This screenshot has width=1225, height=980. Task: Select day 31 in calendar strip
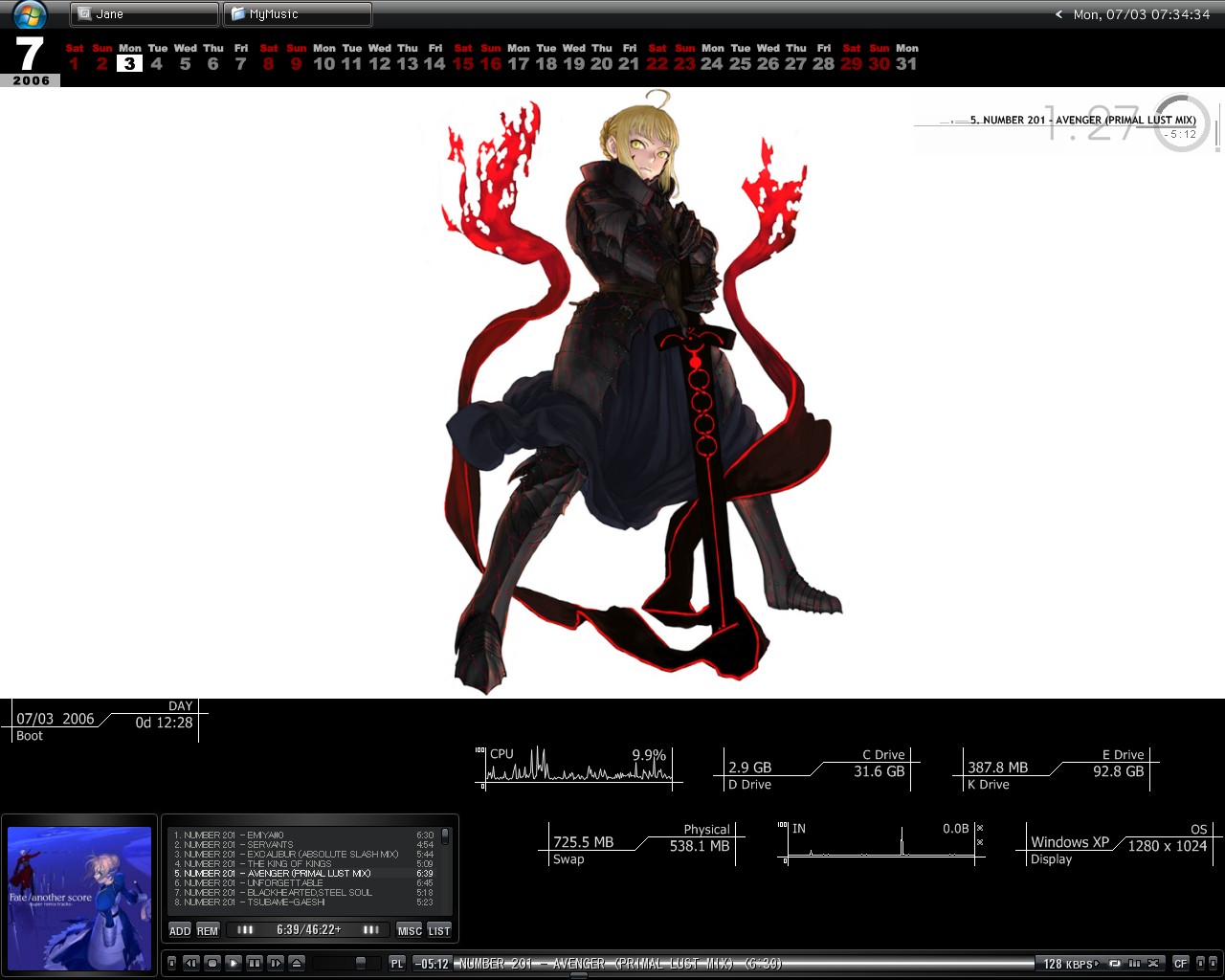click(x=906, y=63)
